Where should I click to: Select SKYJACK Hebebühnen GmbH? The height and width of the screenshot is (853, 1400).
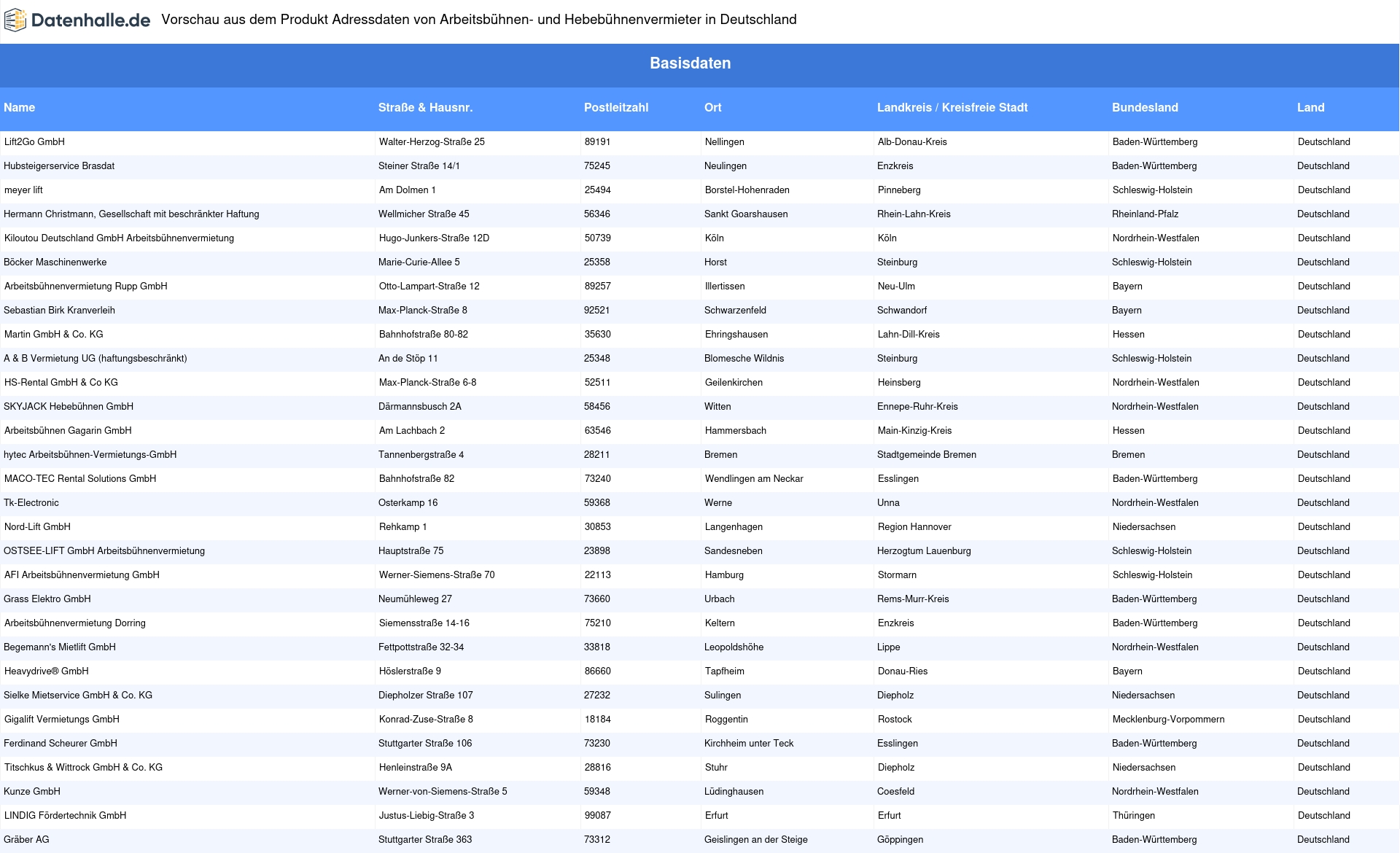[x=69, y=407]
